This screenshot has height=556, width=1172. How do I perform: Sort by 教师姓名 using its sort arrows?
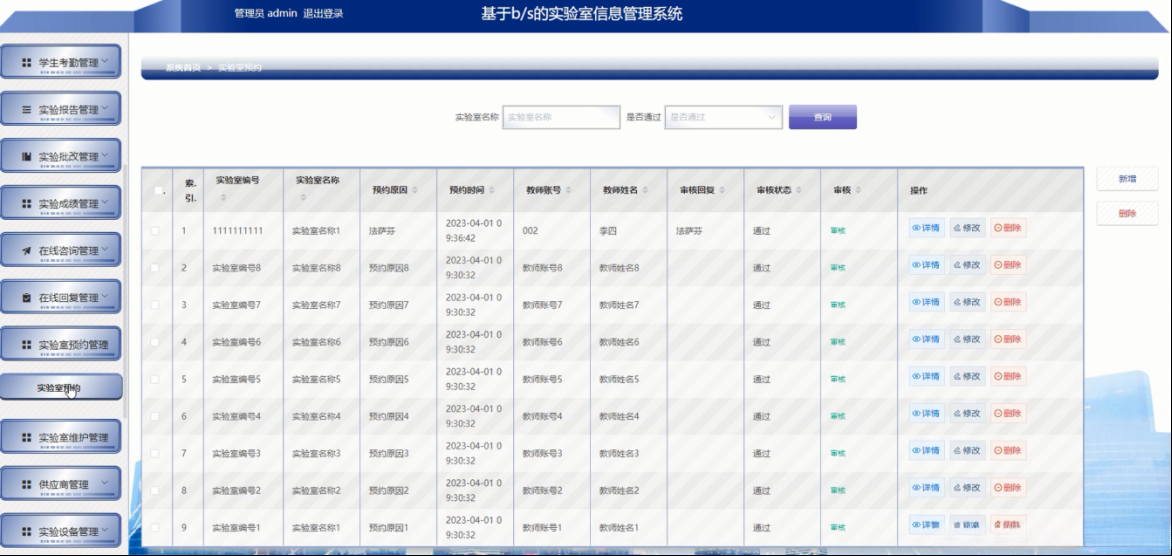(644, 191)
